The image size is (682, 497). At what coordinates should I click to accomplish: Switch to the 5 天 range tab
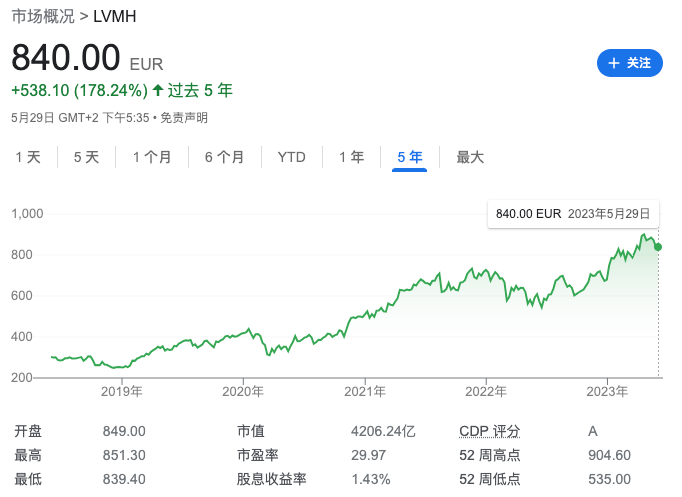click(86, 157)
